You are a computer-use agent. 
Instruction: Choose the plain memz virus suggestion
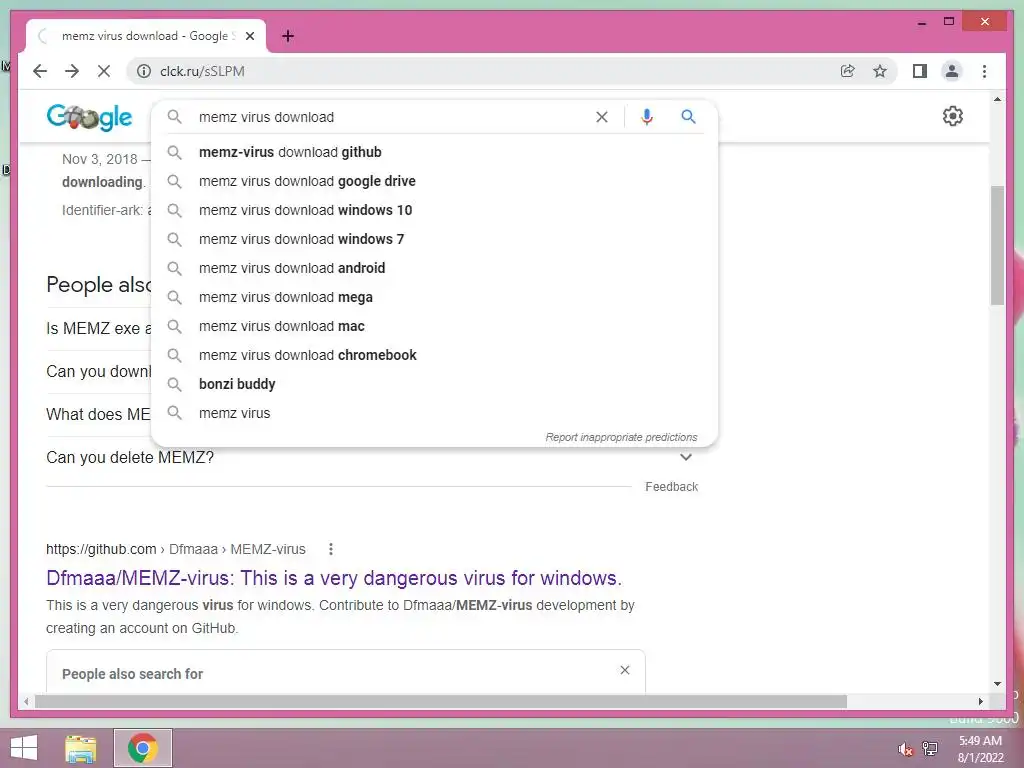point(434,413)
